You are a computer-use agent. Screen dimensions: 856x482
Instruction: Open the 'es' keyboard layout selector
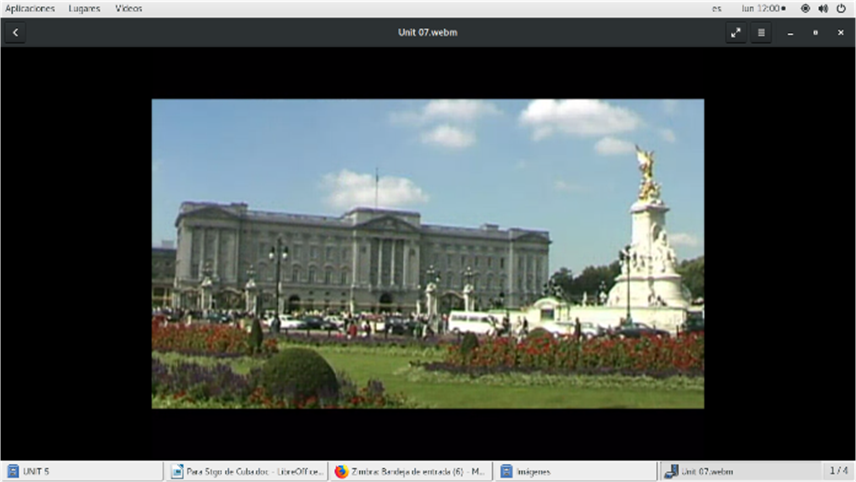coord(717,8)
